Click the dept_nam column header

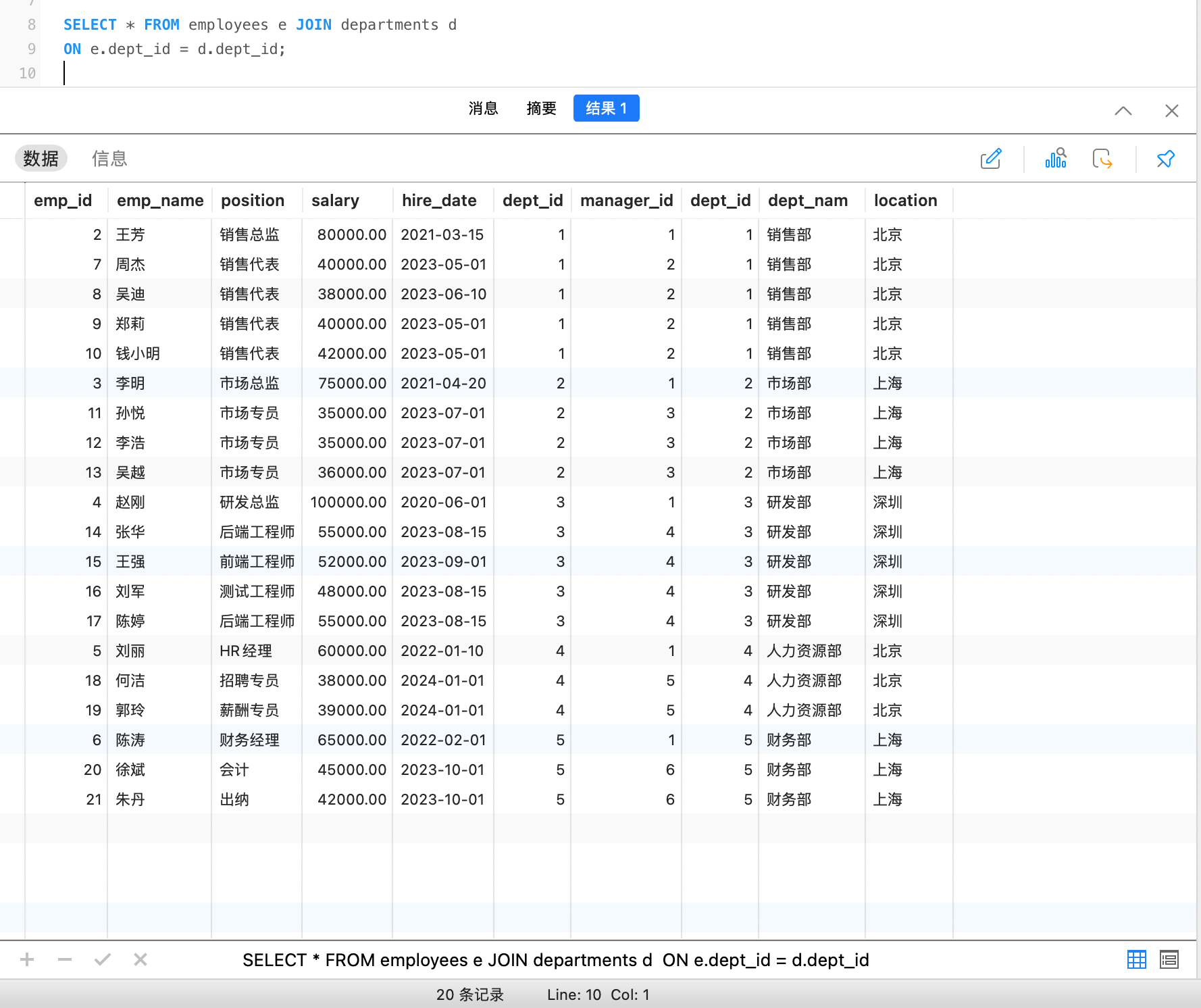click(808, 201)
